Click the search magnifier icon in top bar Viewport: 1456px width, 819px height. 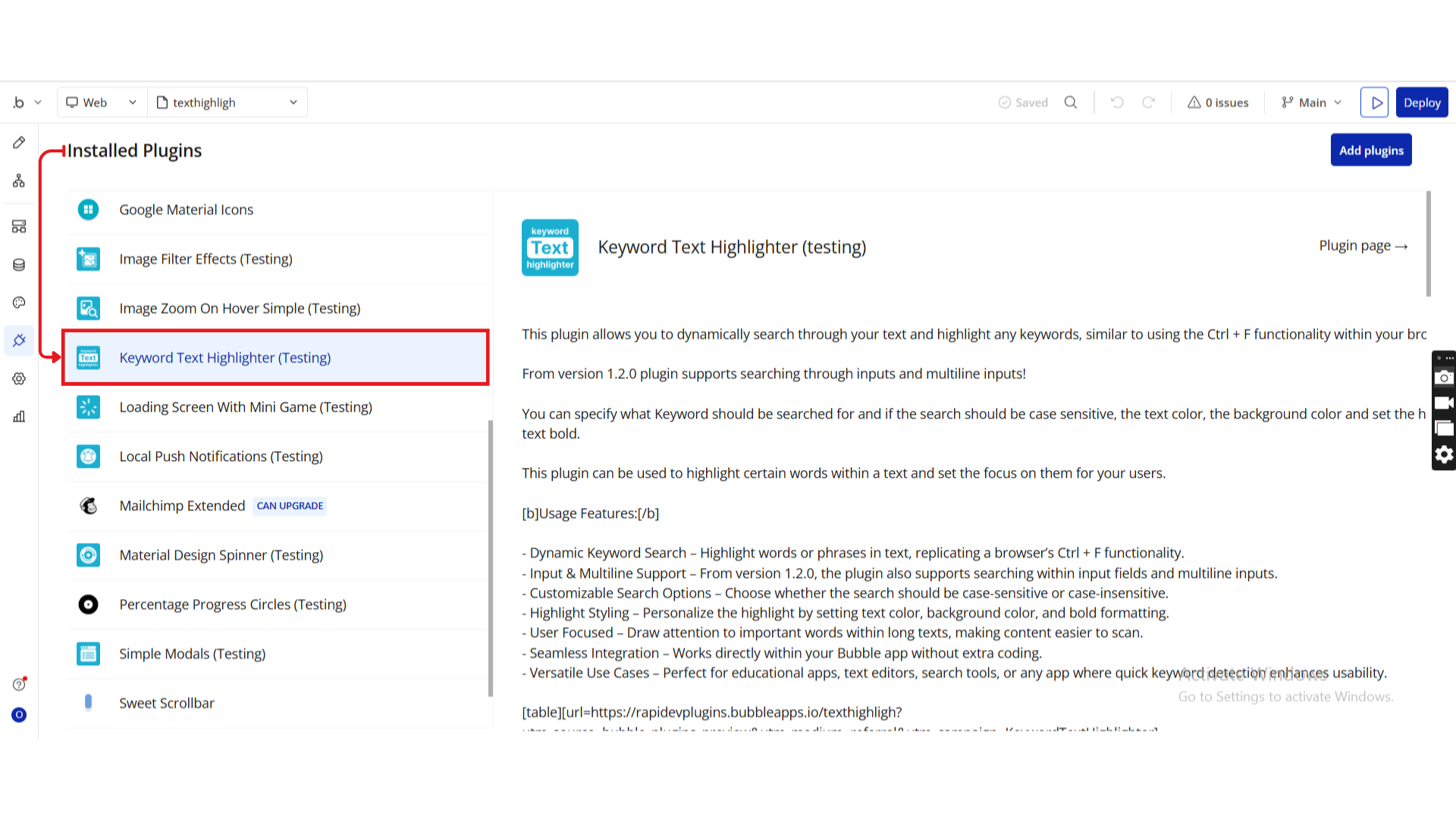click(1070, 102)
